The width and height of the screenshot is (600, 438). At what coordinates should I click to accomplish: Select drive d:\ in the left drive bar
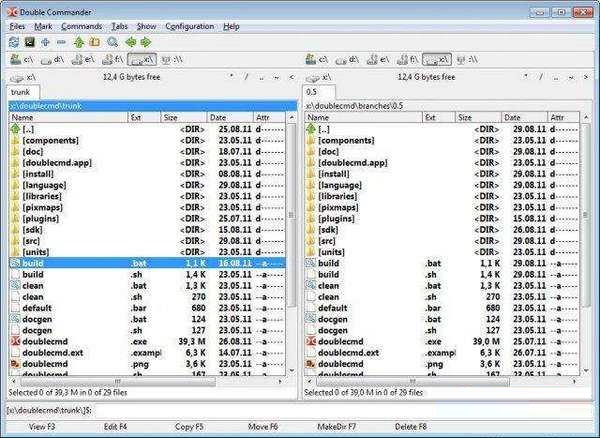pyautogui.click(x=52, y=59)
